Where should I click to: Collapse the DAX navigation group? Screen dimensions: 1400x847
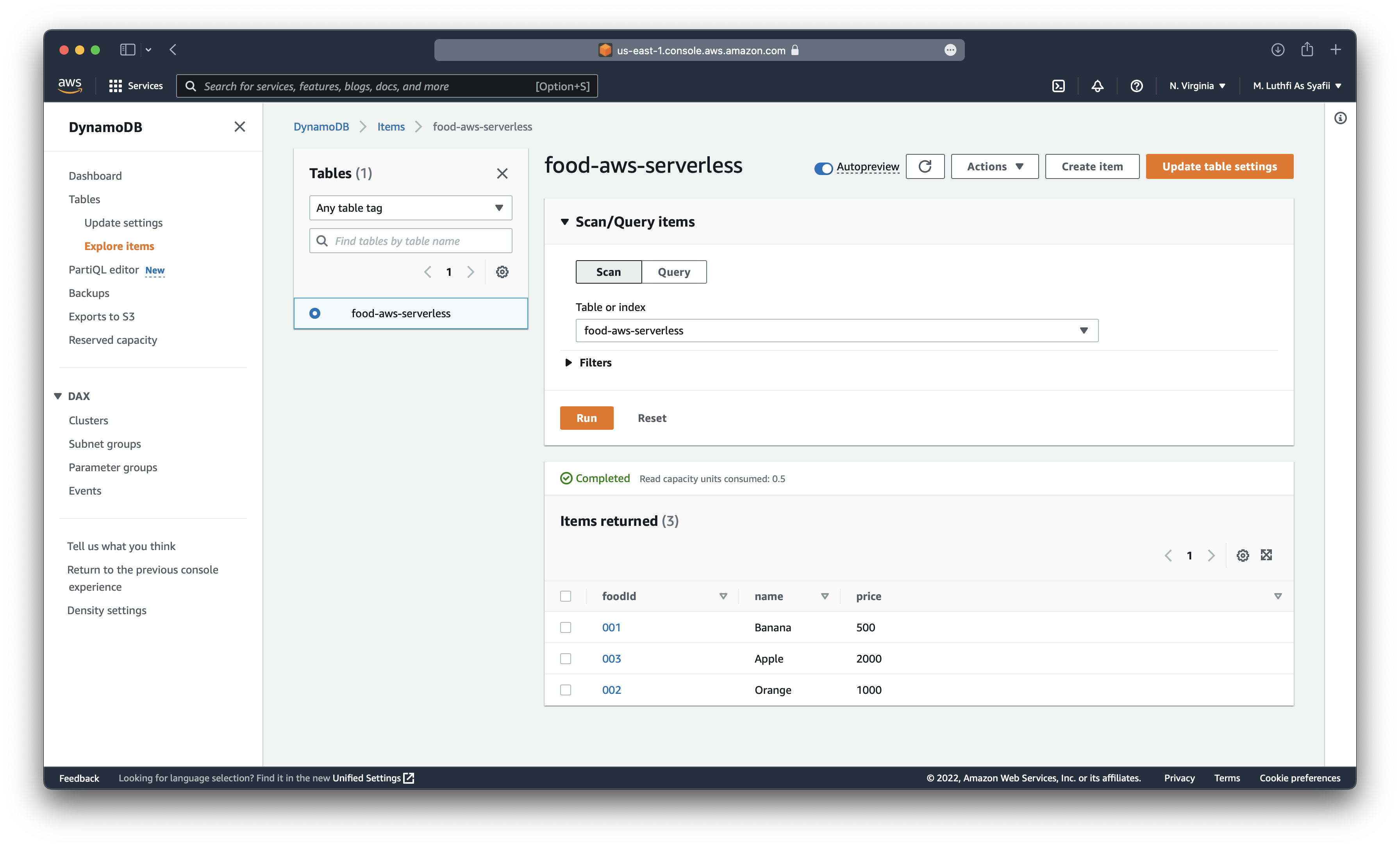[58, 396]
